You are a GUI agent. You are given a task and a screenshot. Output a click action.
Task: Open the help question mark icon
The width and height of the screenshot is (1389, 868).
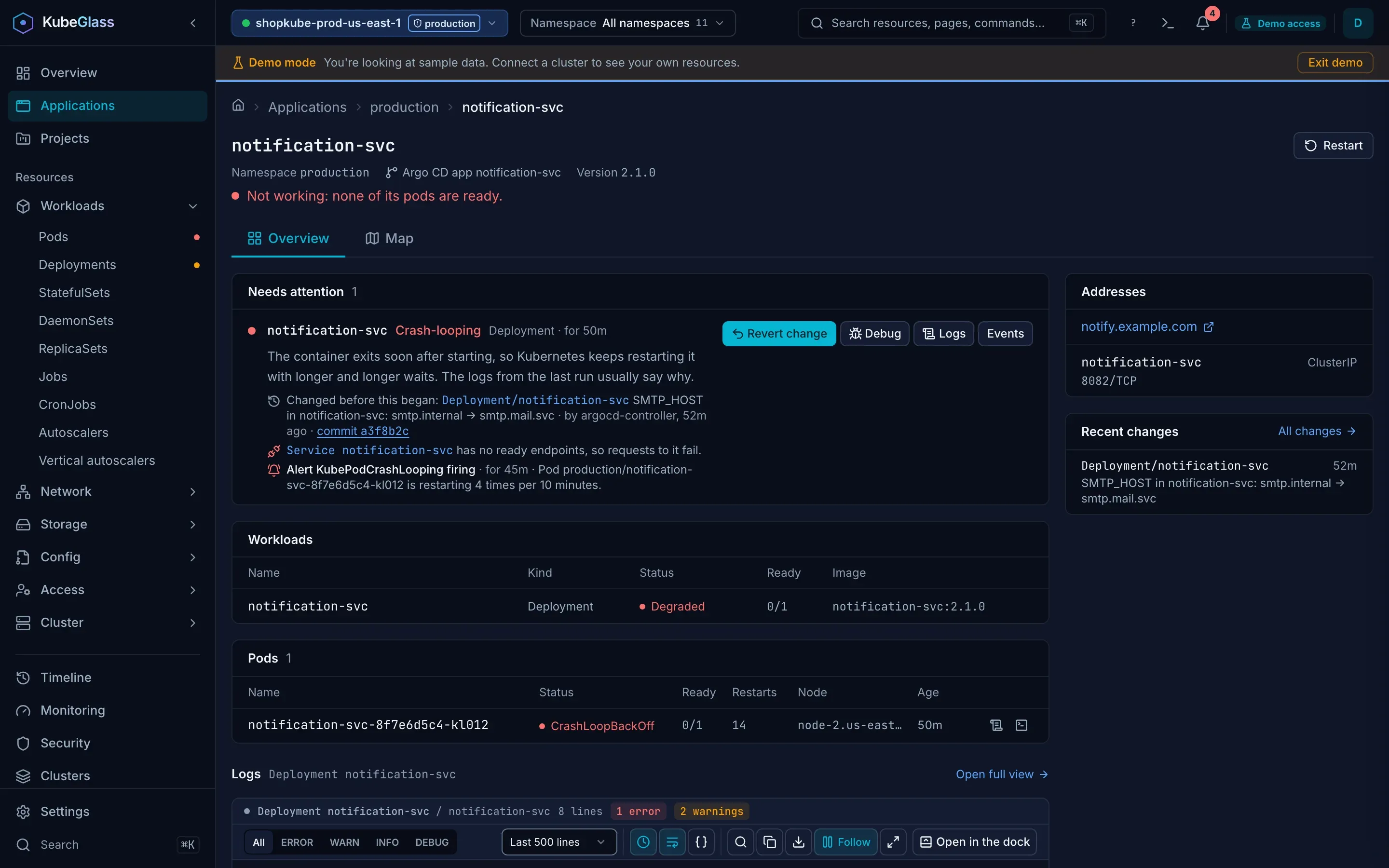pyautogui.click(x=1132, y=23)
